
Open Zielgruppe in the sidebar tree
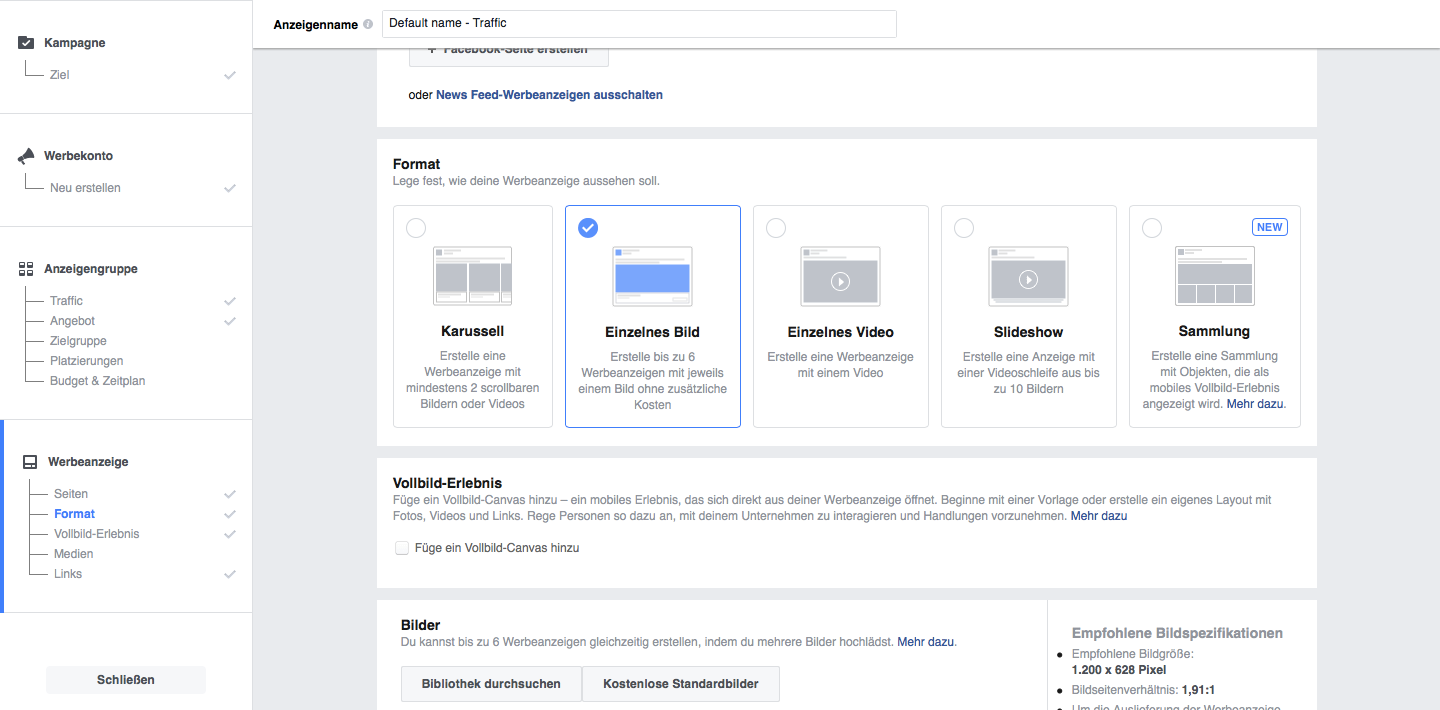point(78,341)
